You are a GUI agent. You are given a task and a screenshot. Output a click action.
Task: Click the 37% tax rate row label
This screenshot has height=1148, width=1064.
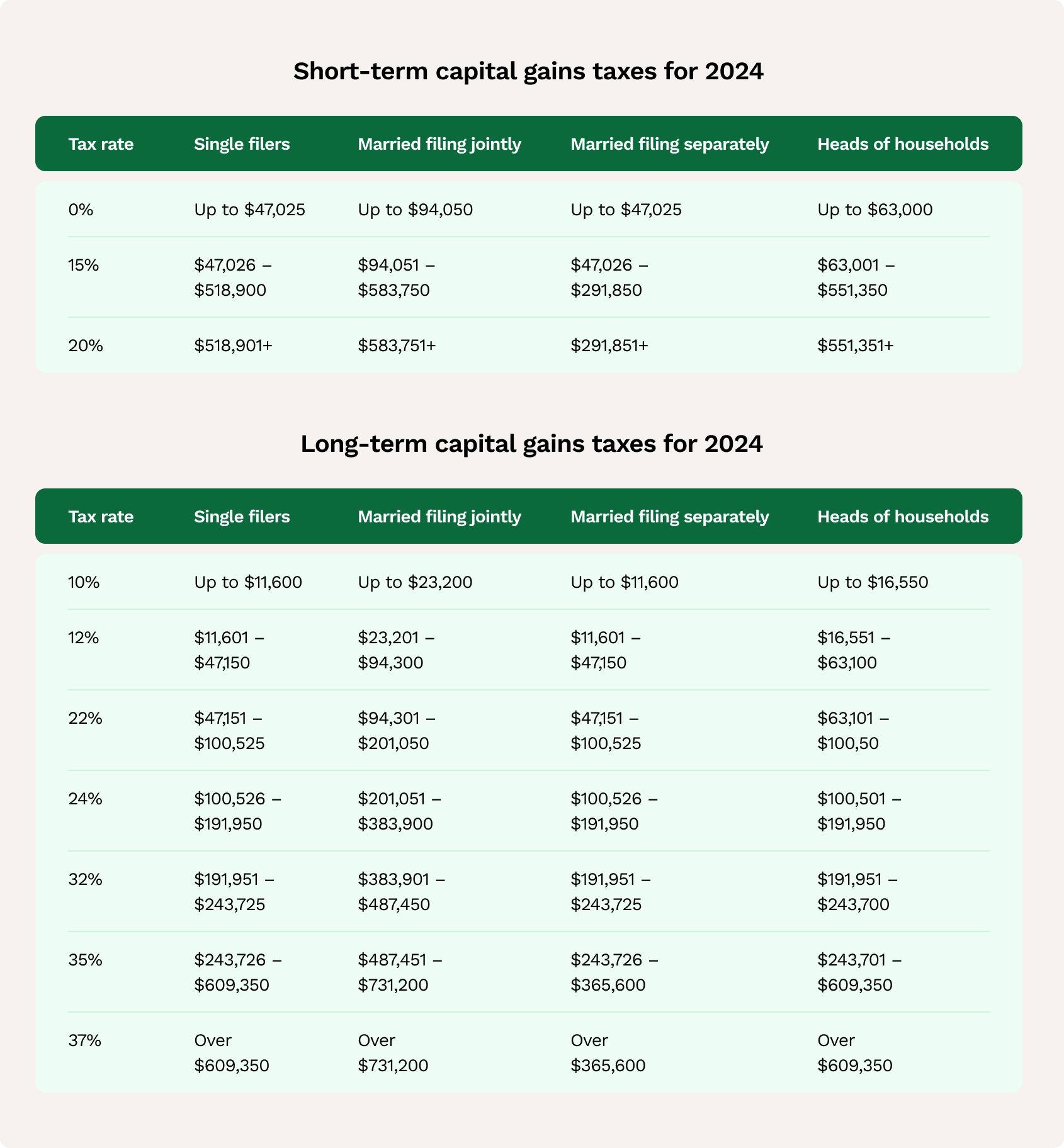[x=84, y=1040]
